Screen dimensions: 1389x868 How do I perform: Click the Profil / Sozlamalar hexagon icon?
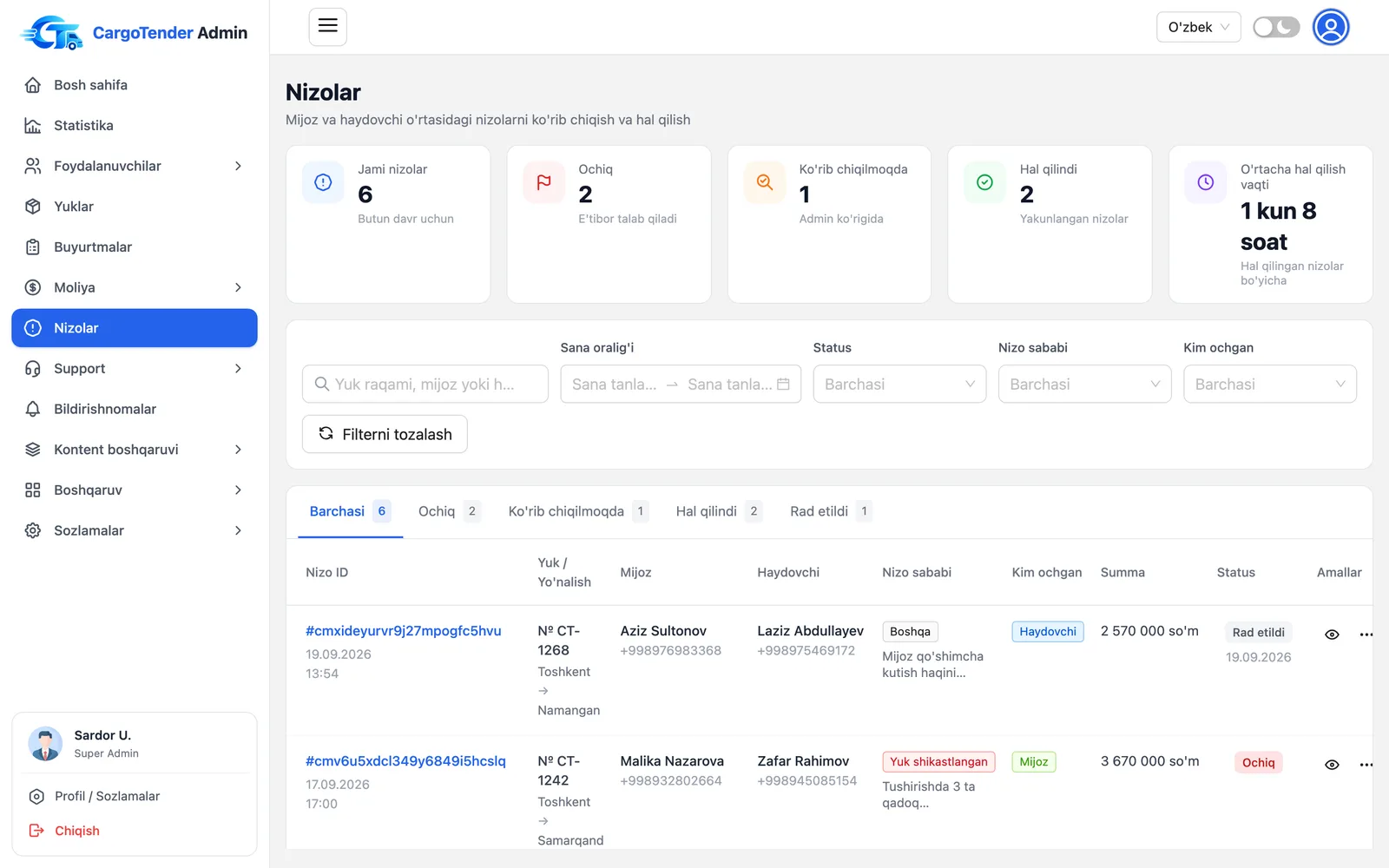pyautogui.click(x=36, y=796)
